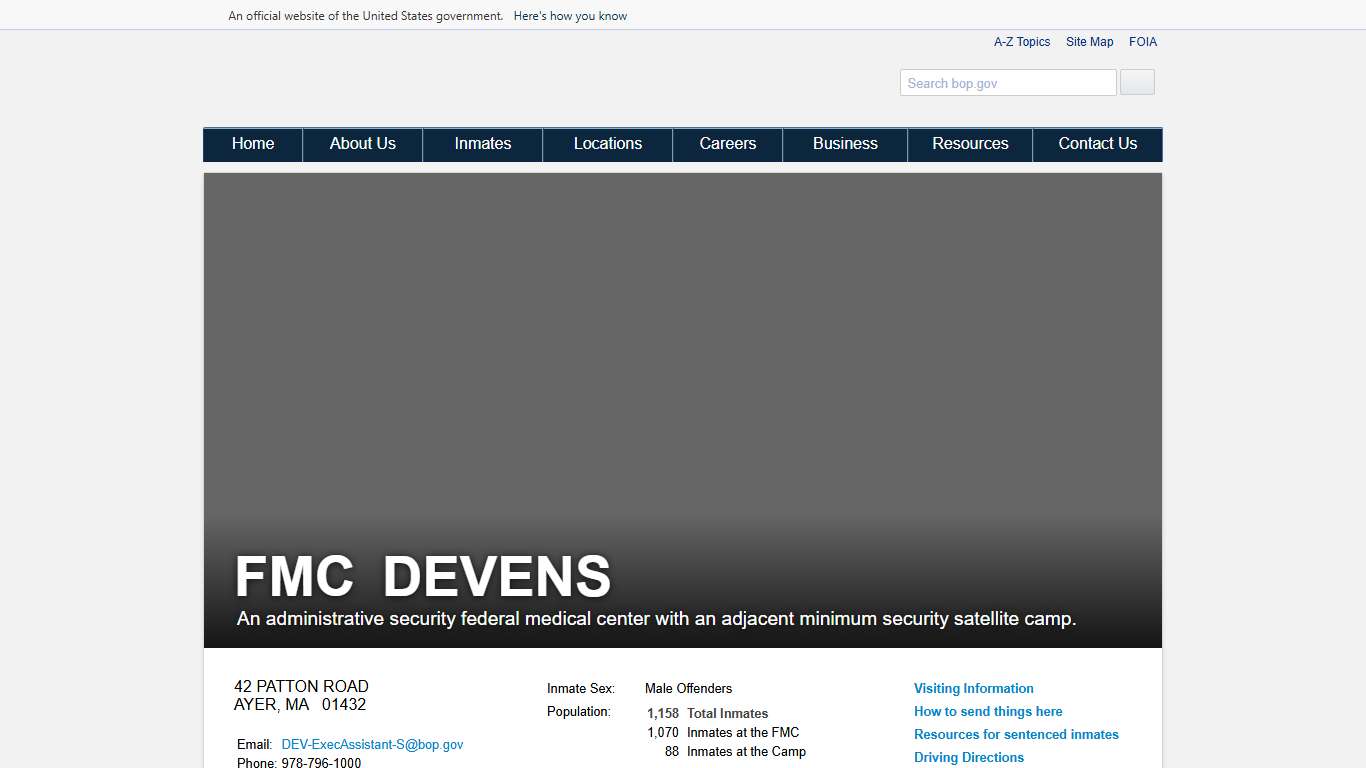Open the FOIA page
Image resolution: width=1366 pixels, height=768 pixels.
(x=1143, y=41)
